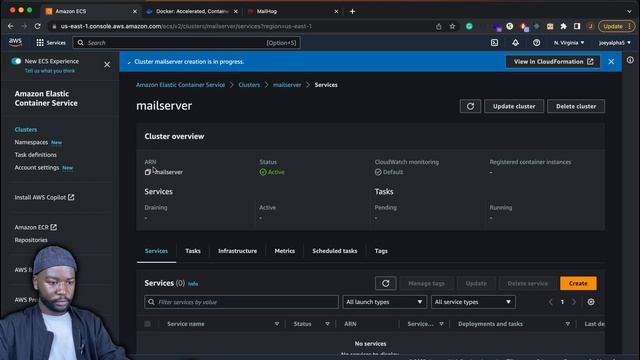Reload the browser page
The height and width of the screenshot is (360, 640).
coord(38,26)
